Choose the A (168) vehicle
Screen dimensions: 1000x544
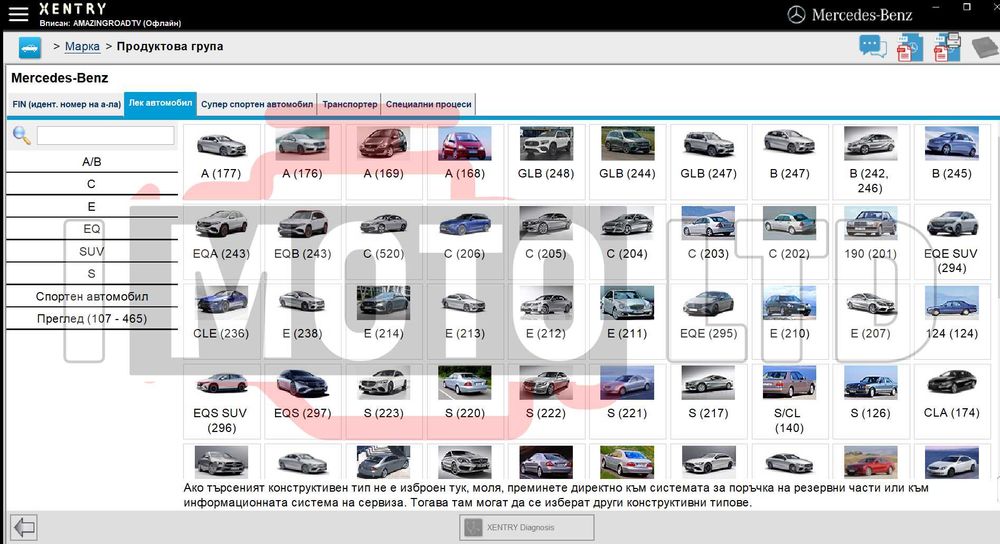pos(465,162)
